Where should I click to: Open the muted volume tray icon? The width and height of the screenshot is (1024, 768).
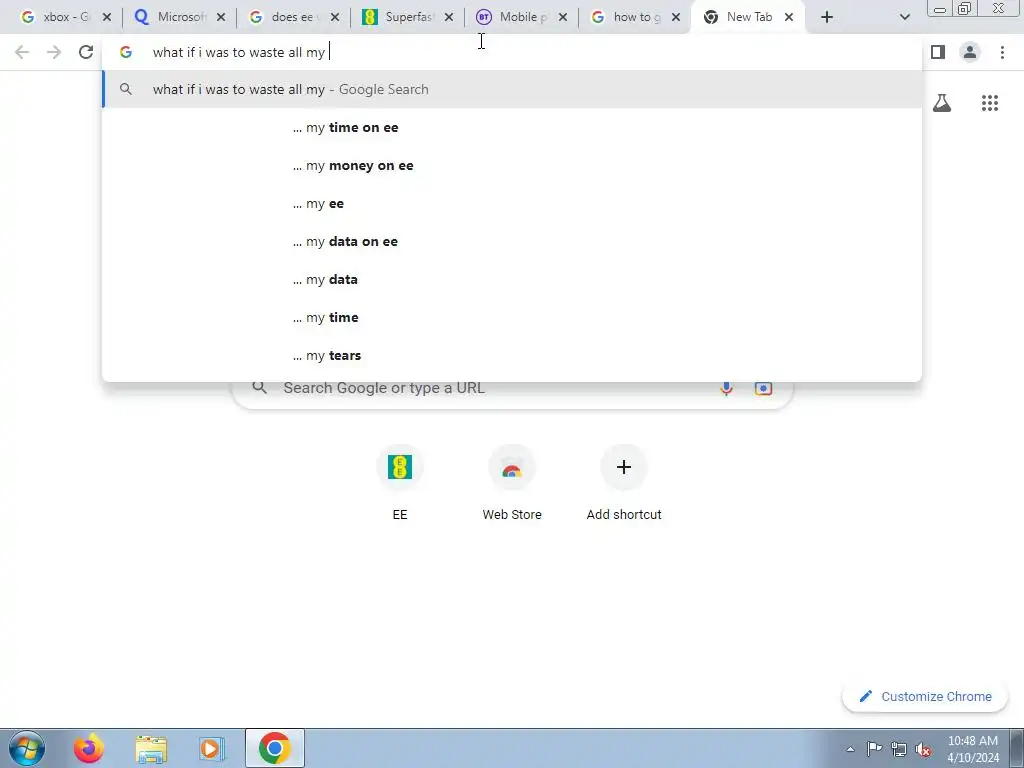[923, 749]
